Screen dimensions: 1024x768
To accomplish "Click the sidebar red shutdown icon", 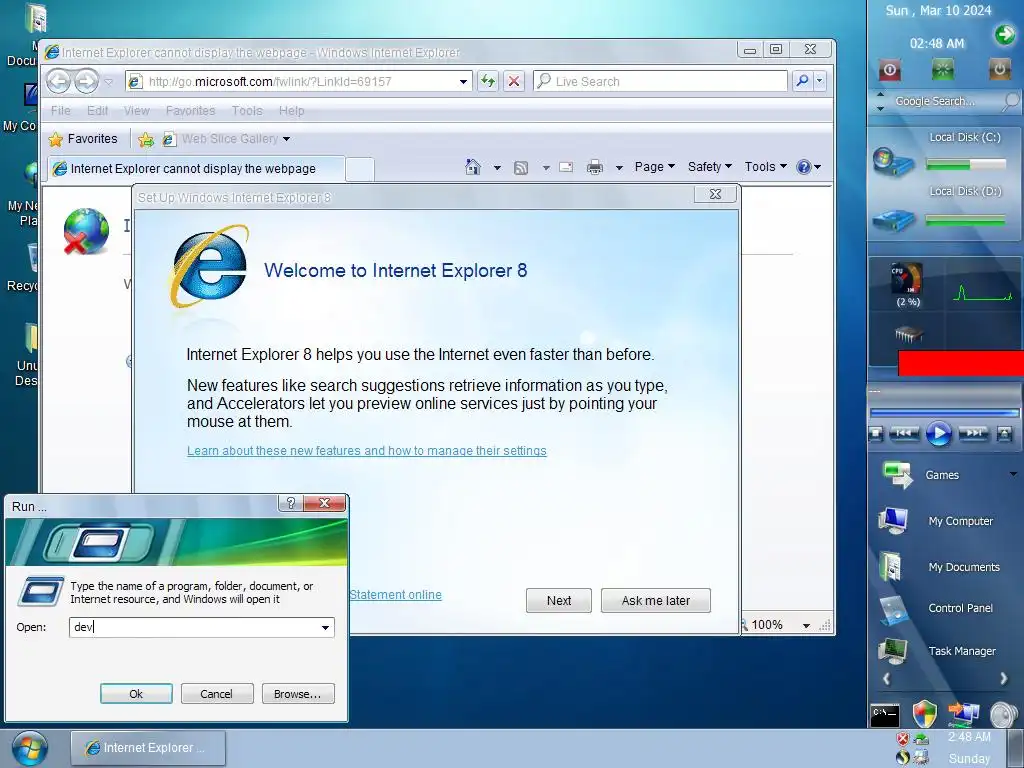I will pos(889,69).
